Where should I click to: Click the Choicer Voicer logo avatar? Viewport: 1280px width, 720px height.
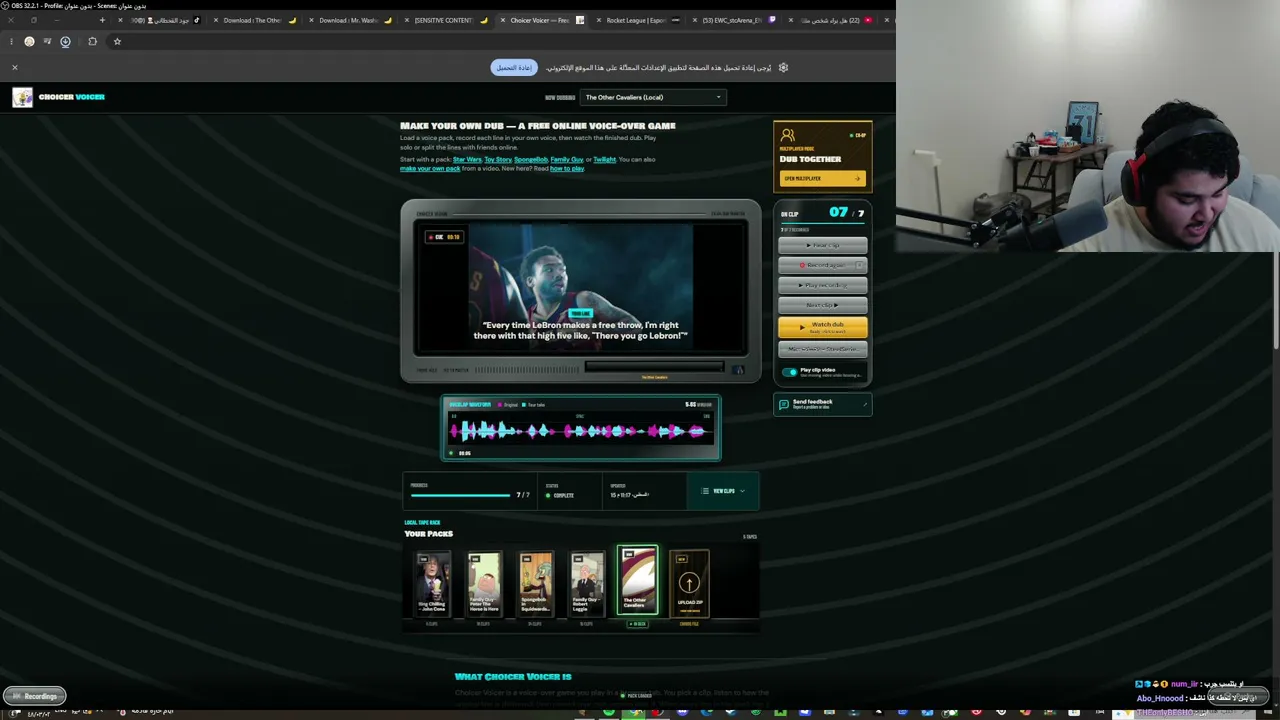click(x=22, y=97)
